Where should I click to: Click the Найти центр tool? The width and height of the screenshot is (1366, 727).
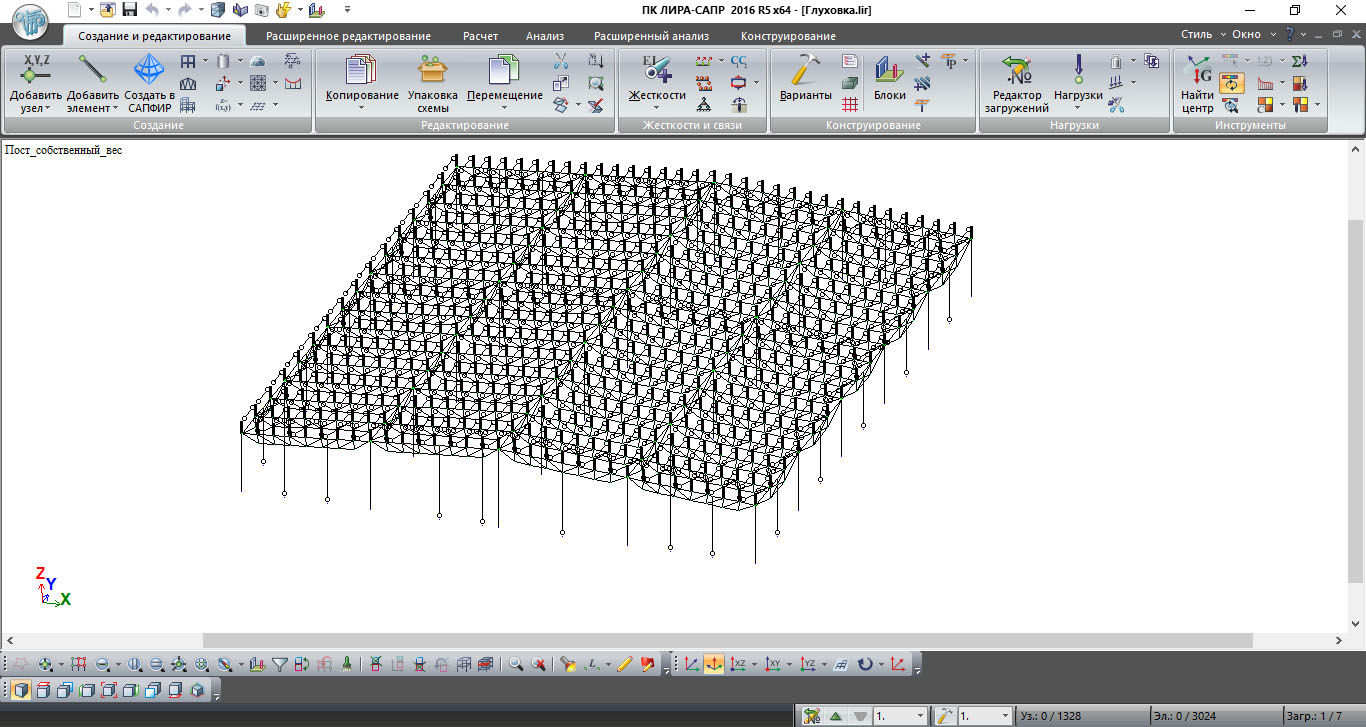pos(1197,82)
